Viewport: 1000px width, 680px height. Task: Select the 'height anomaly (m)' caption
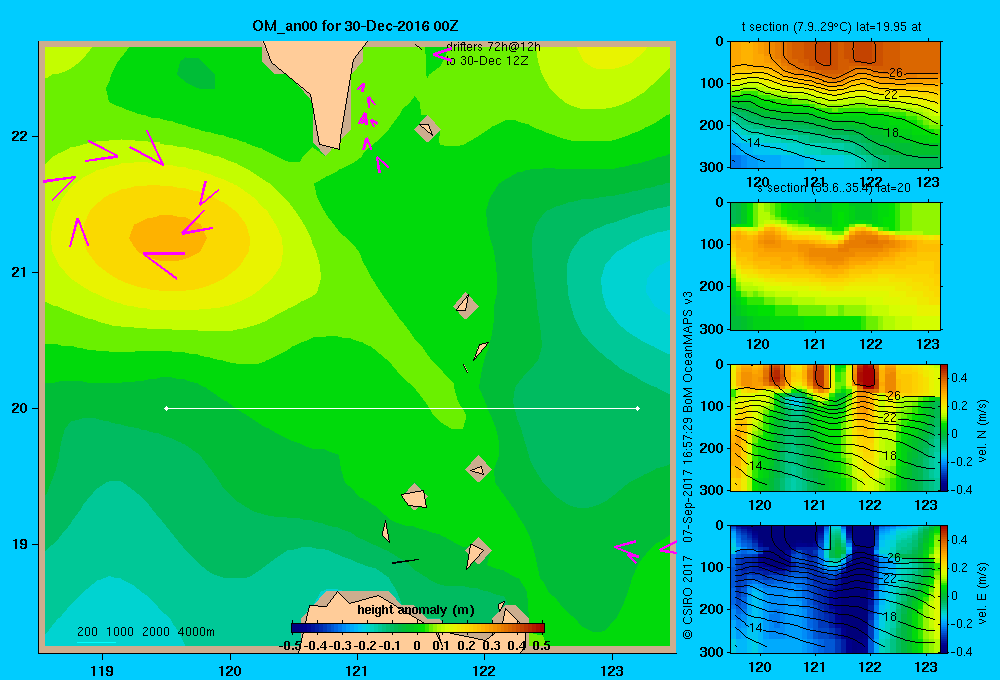[416, 610]
